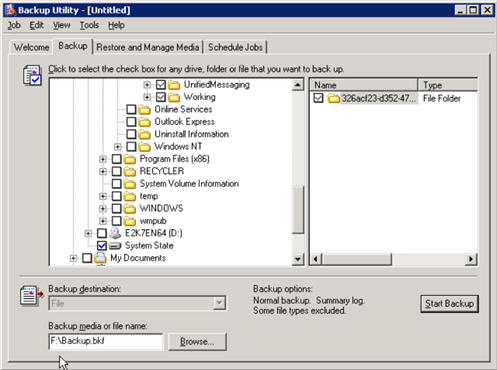Image resolution: width=497 pixels, height=370 pixels.
Task: Click the wmpub folder icon
Action: 130,221
